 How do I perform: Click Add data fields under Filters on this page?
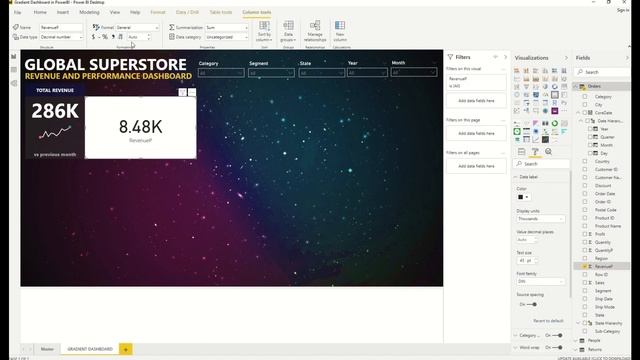click(476, 133)
